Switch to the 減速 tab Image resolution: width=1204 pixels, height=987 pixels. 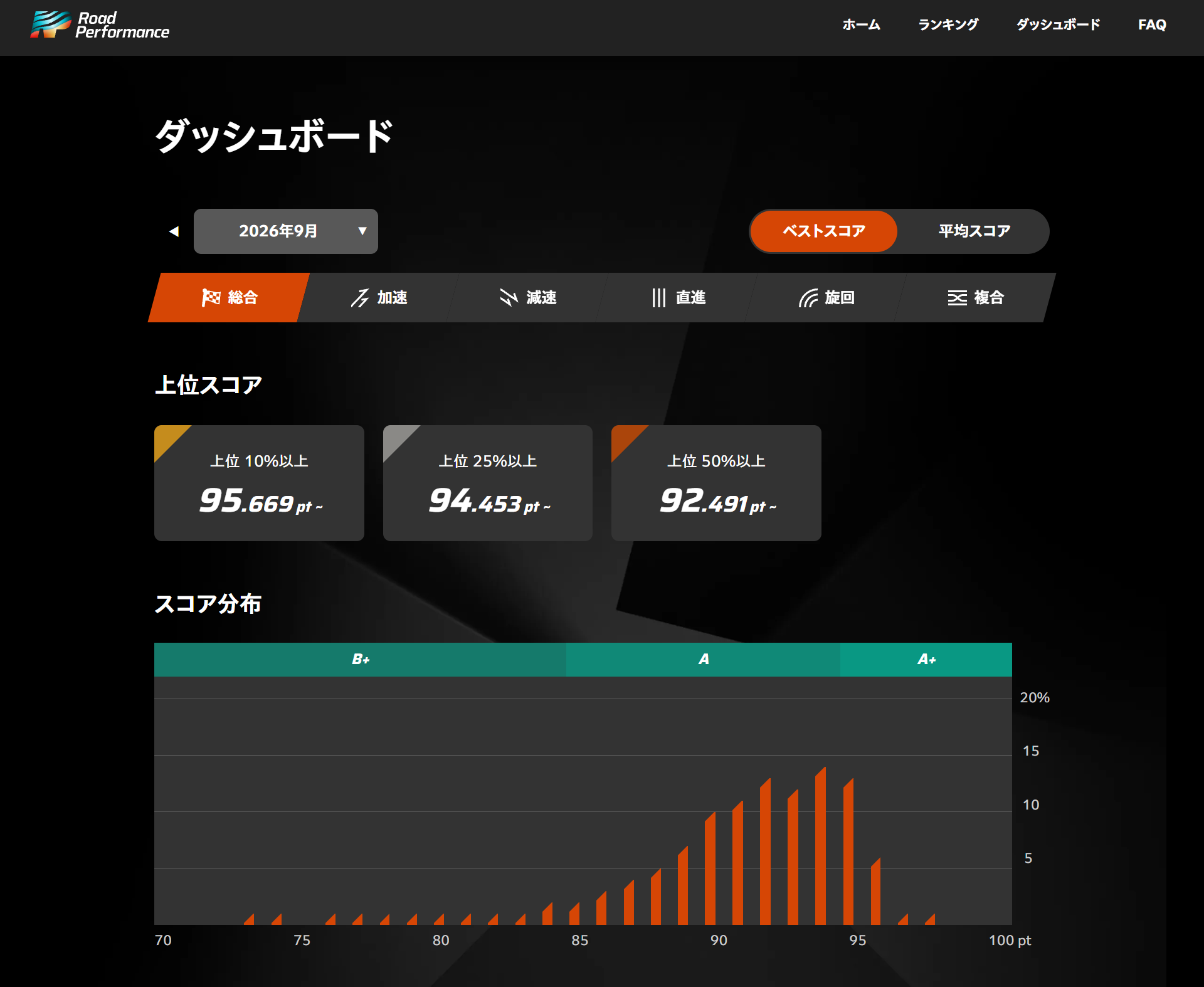527,297
